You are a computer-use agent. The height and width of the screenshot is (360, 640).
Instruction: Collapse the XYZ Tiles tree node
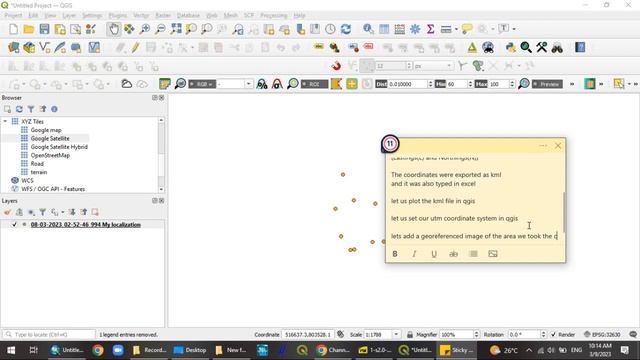point(5,121)
